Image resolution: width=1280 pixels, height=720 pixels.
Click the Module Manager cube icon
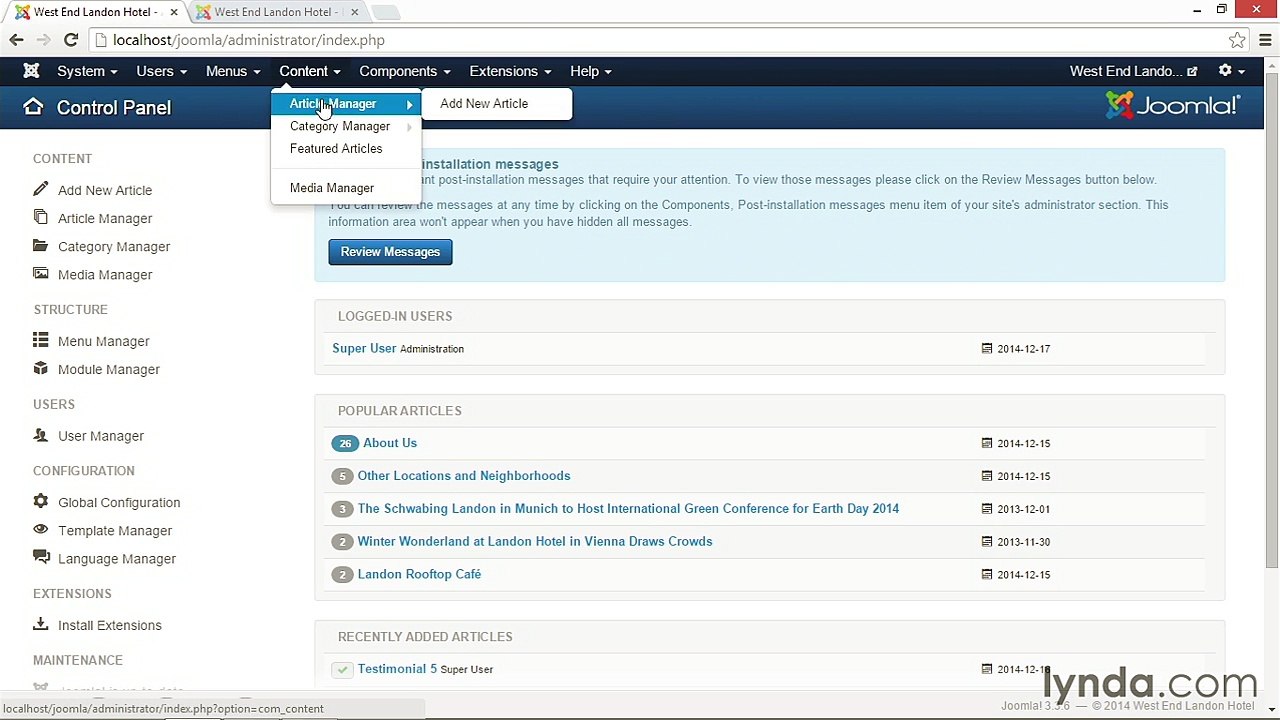pyautogui.click(x=40, y=368)
